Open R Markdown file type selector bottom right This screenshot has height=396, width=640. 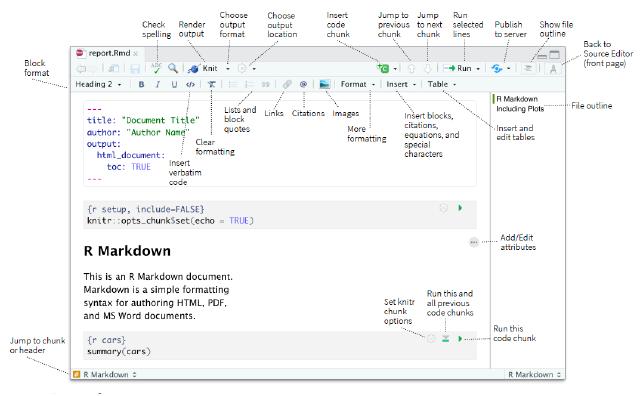point(534,374)
